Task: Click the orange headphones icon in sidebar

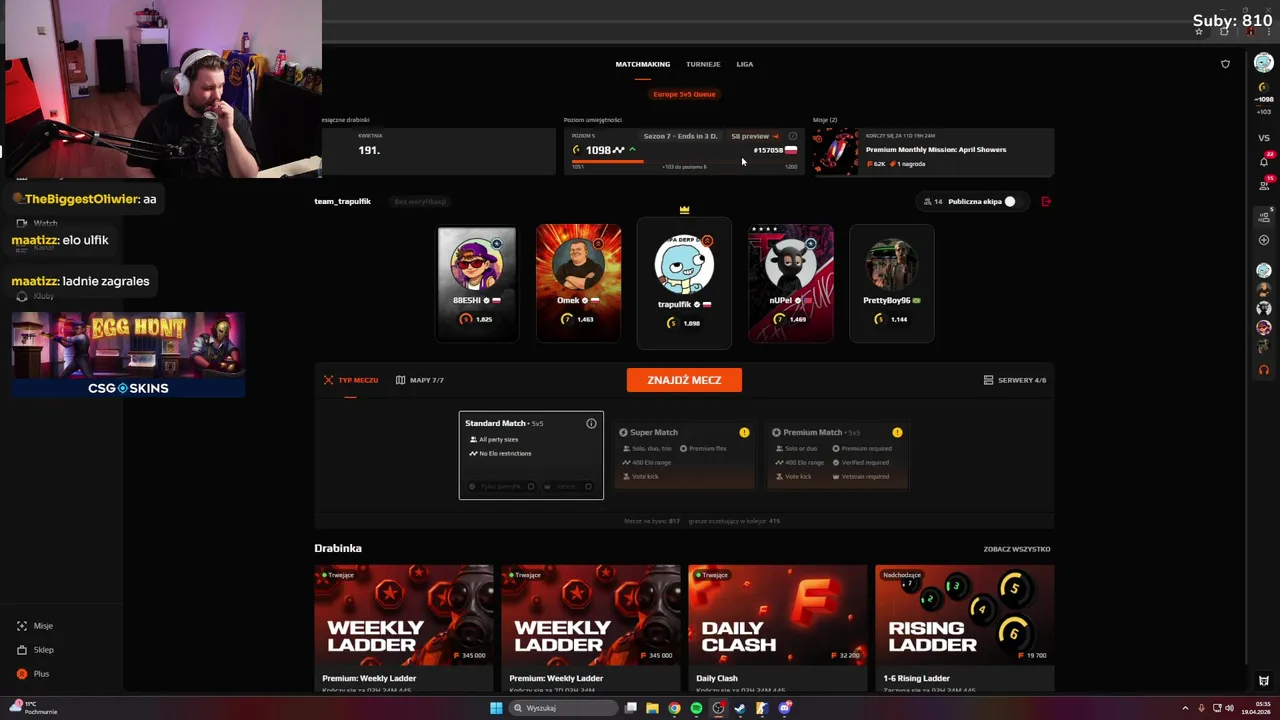Action: pos(1264,370)
